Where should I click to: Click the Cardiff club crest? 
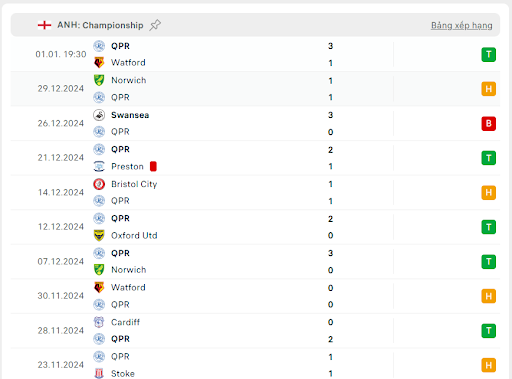click(x=99, y=322)
